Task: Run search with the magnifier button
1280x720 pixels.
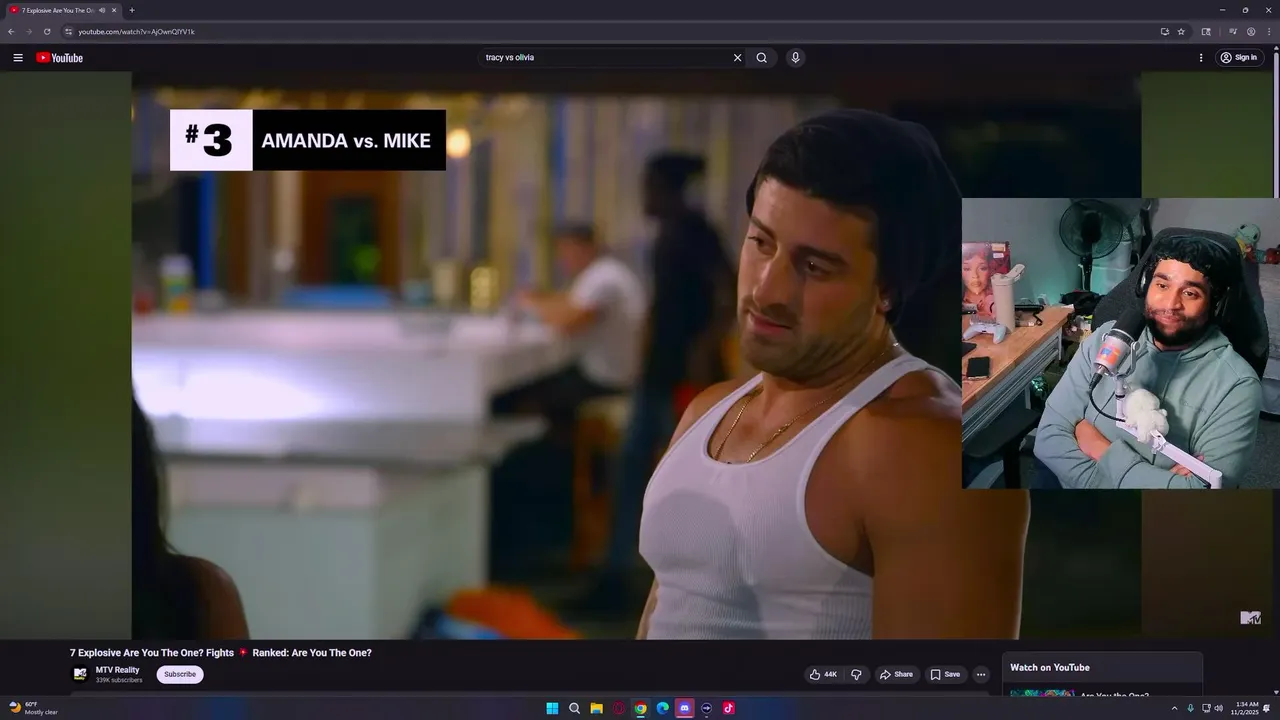Action: pos(761,58)
